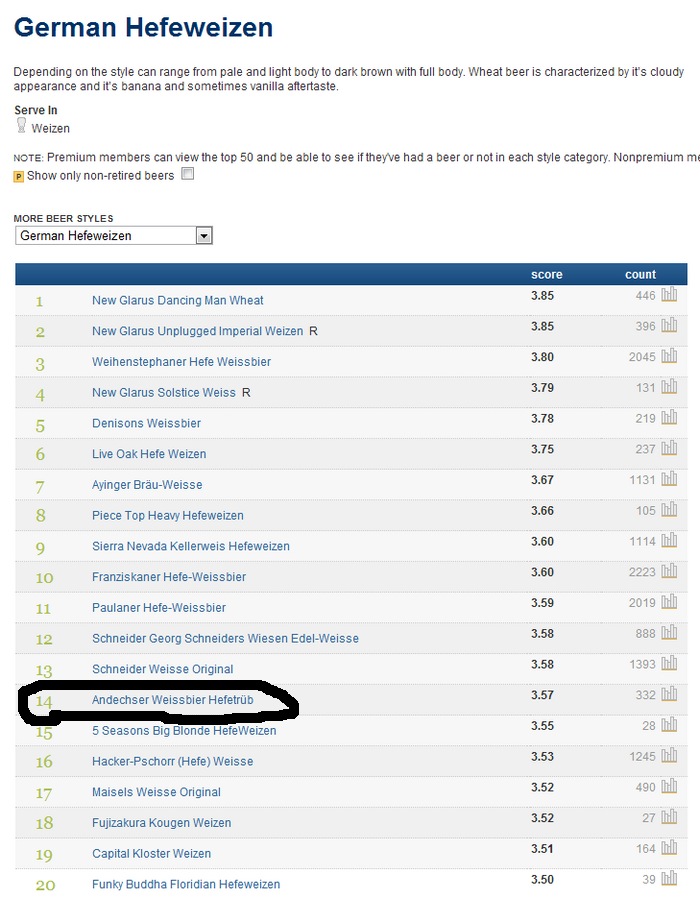Open Funky Buddha Floridian Hefeweizen link
The width and height of the screenshot is (700, 899).
tap(186, 885)
